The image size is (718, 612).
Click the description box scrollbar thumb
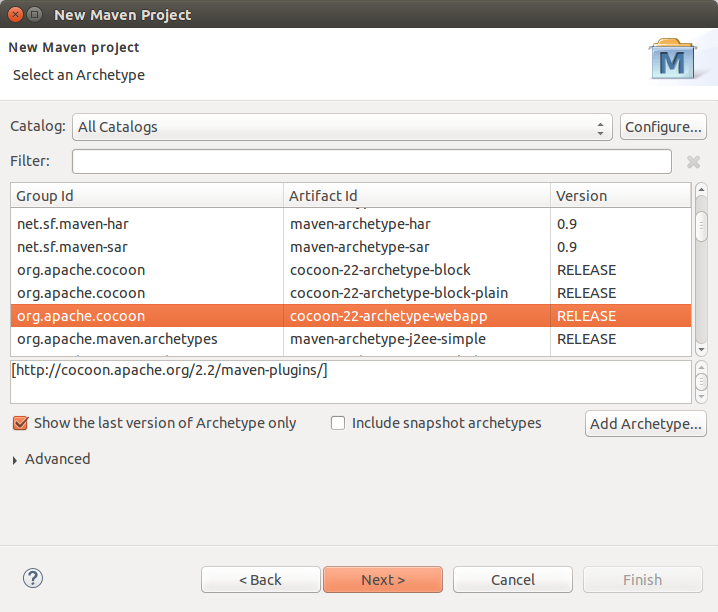point(701,382)
